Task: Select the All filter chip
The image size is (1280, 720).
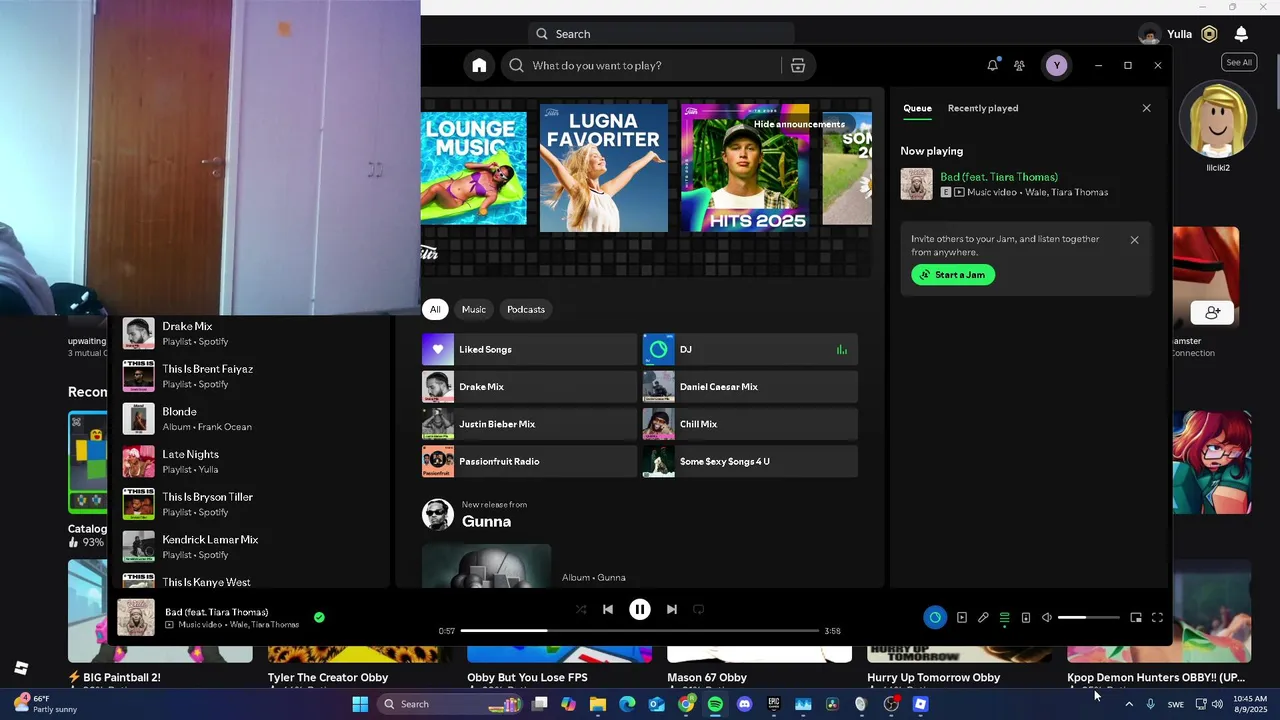Action: (x=435, y=309)
